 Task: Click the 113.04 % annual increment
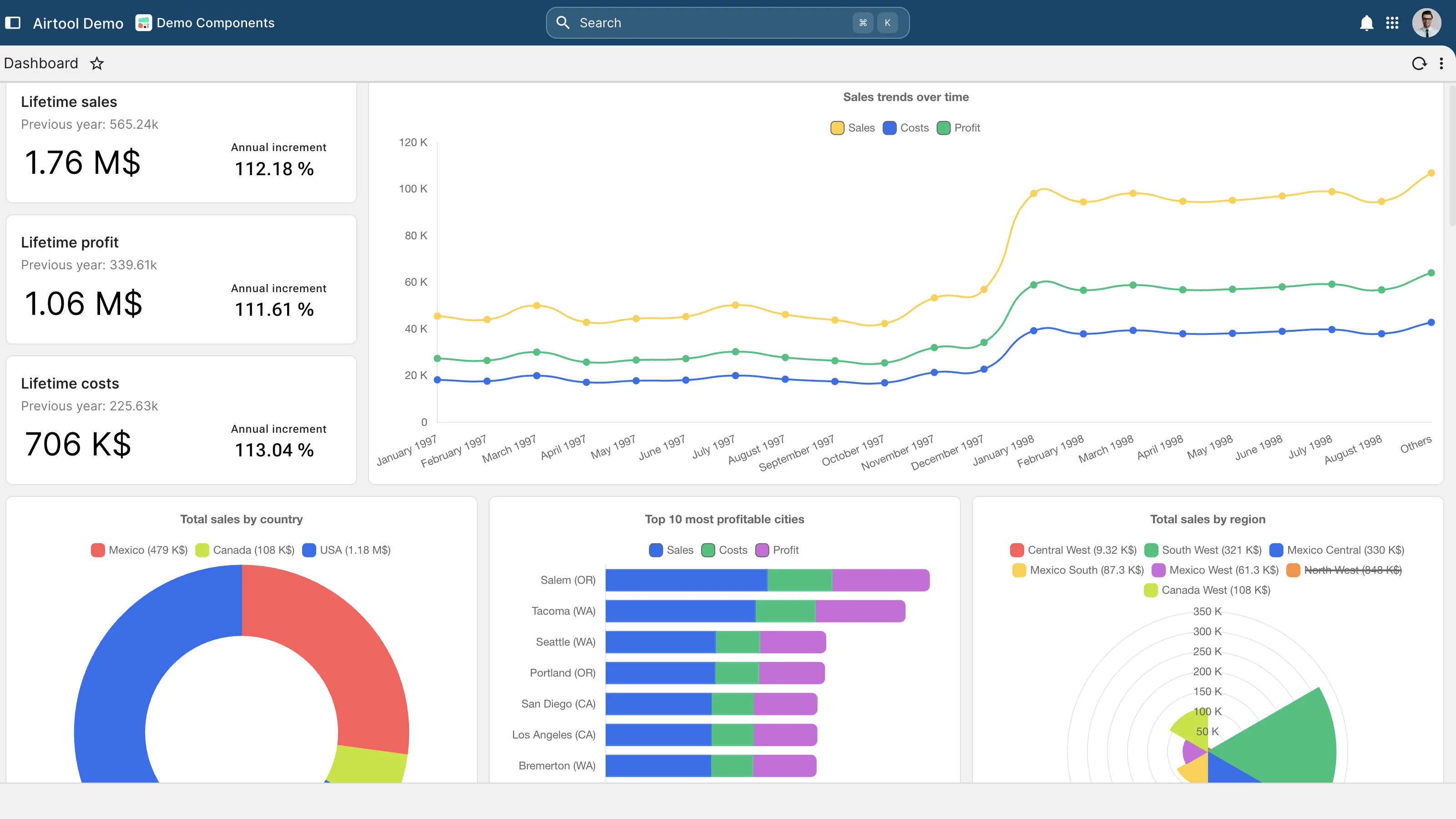tap(274, 450)
